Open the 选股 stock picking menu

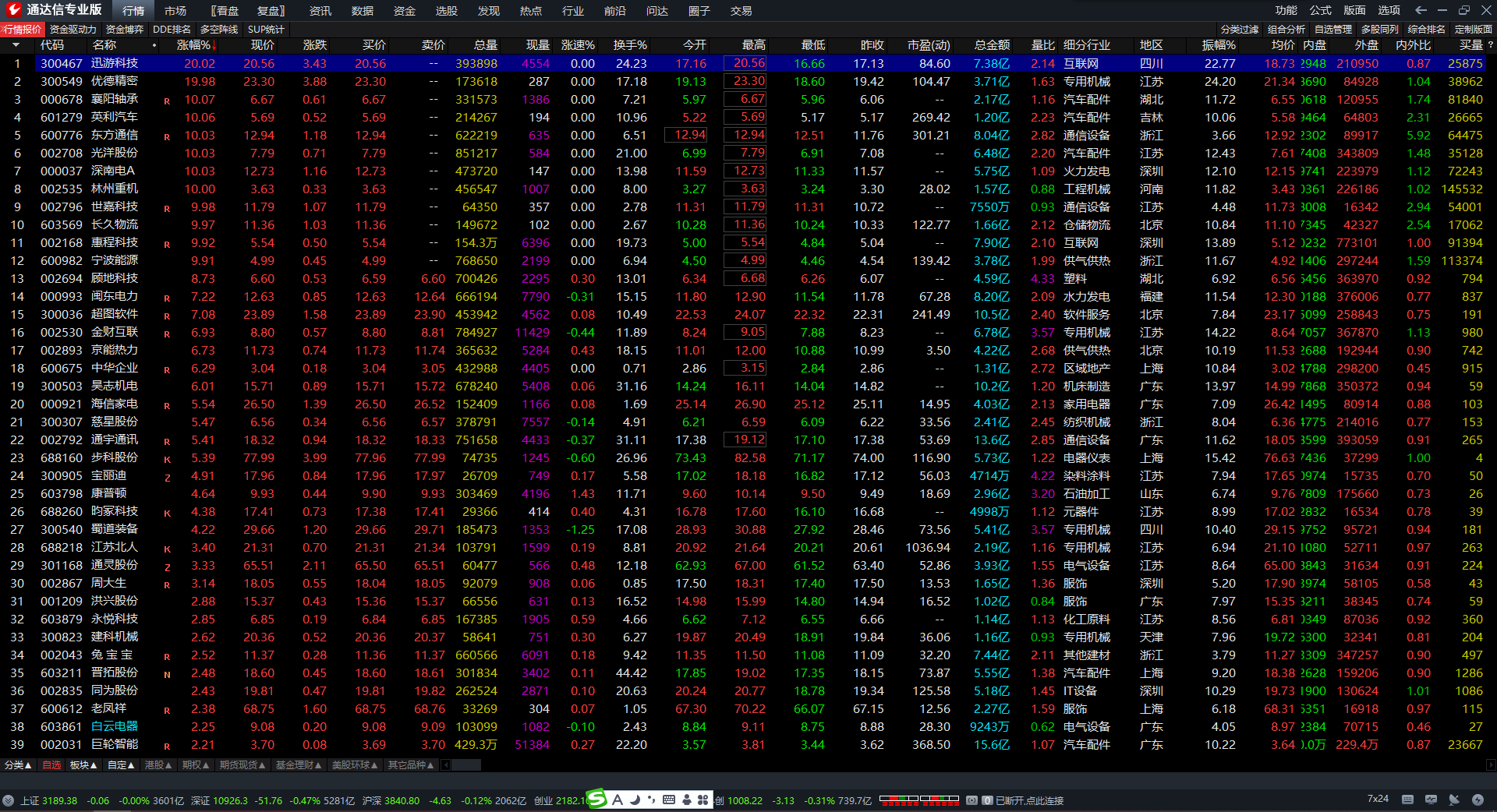[x=447, y=11]
